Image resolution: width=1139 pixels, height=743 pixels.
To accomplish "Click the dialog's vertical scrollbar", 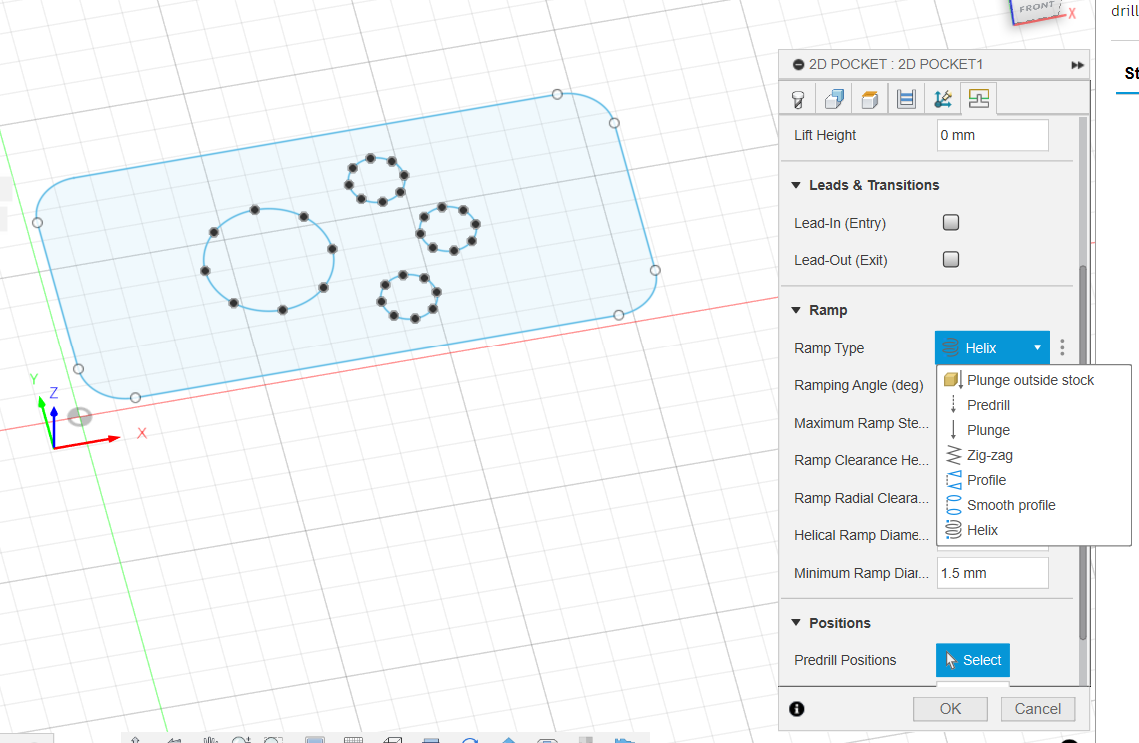I will [1083, 450].
